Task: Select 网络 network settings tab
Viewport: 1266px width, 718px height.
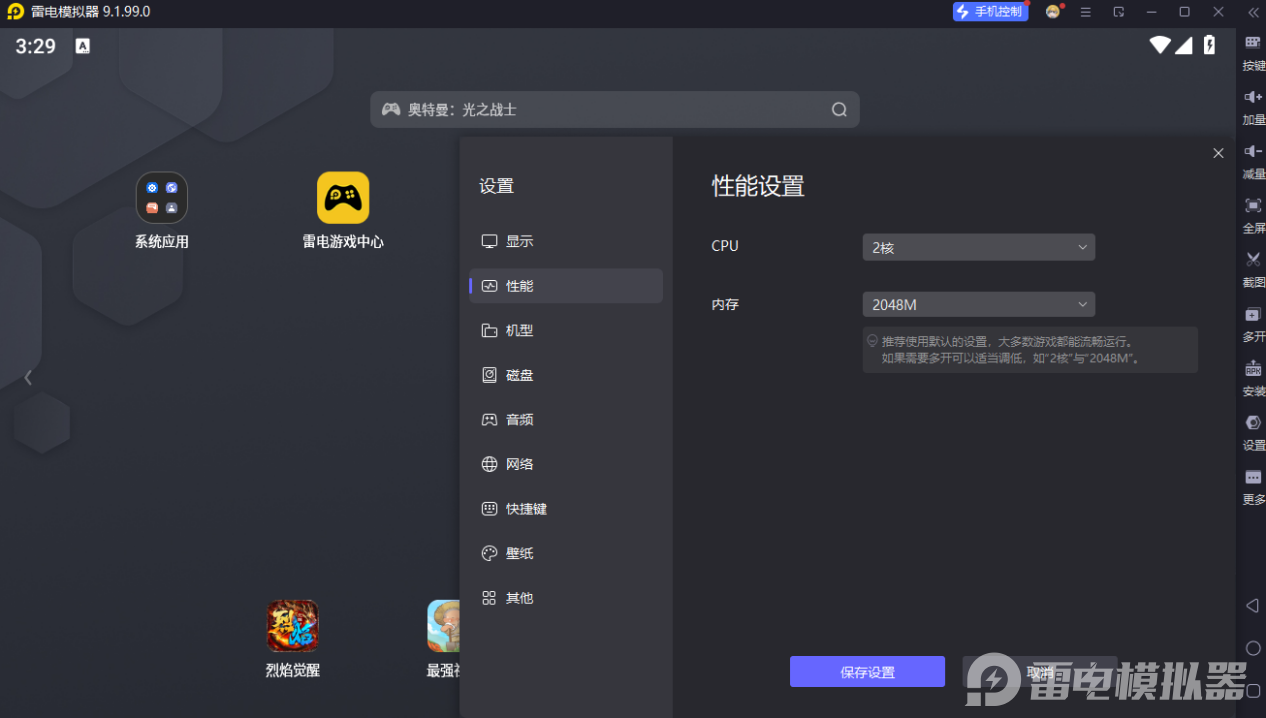Action: pos(566,464)
